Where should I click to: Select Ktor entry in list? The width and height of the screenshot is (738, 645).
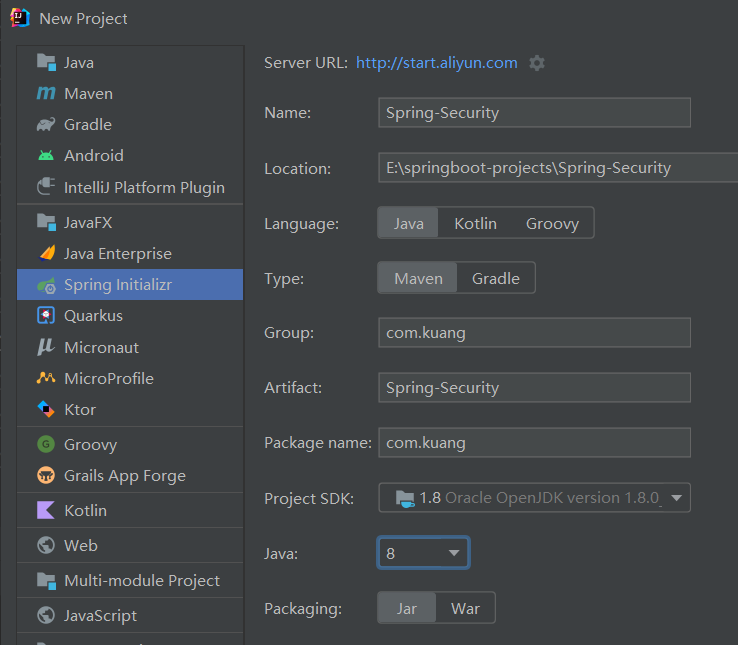[130, 409]
